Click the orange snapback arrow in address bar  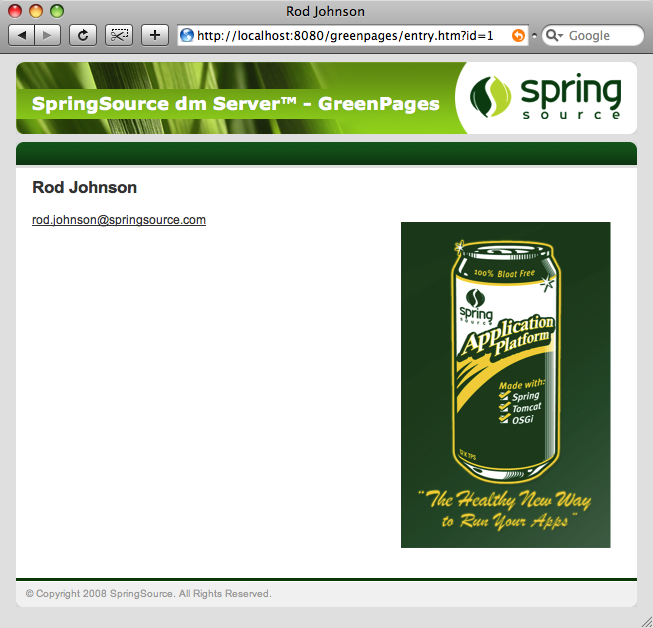tap(518, 35)
